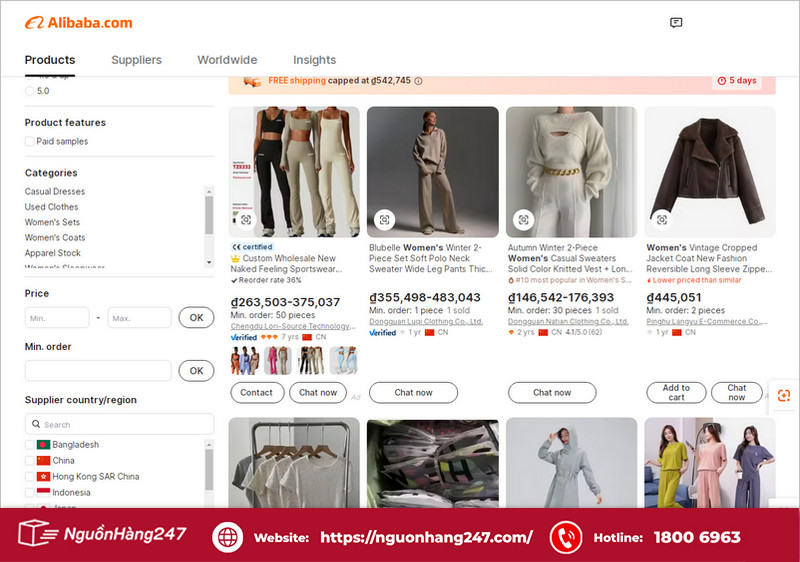Click the Min. order quantity input field
Image resolution: width=800 pixels, height=562 pixels.
tap(98, 371)
